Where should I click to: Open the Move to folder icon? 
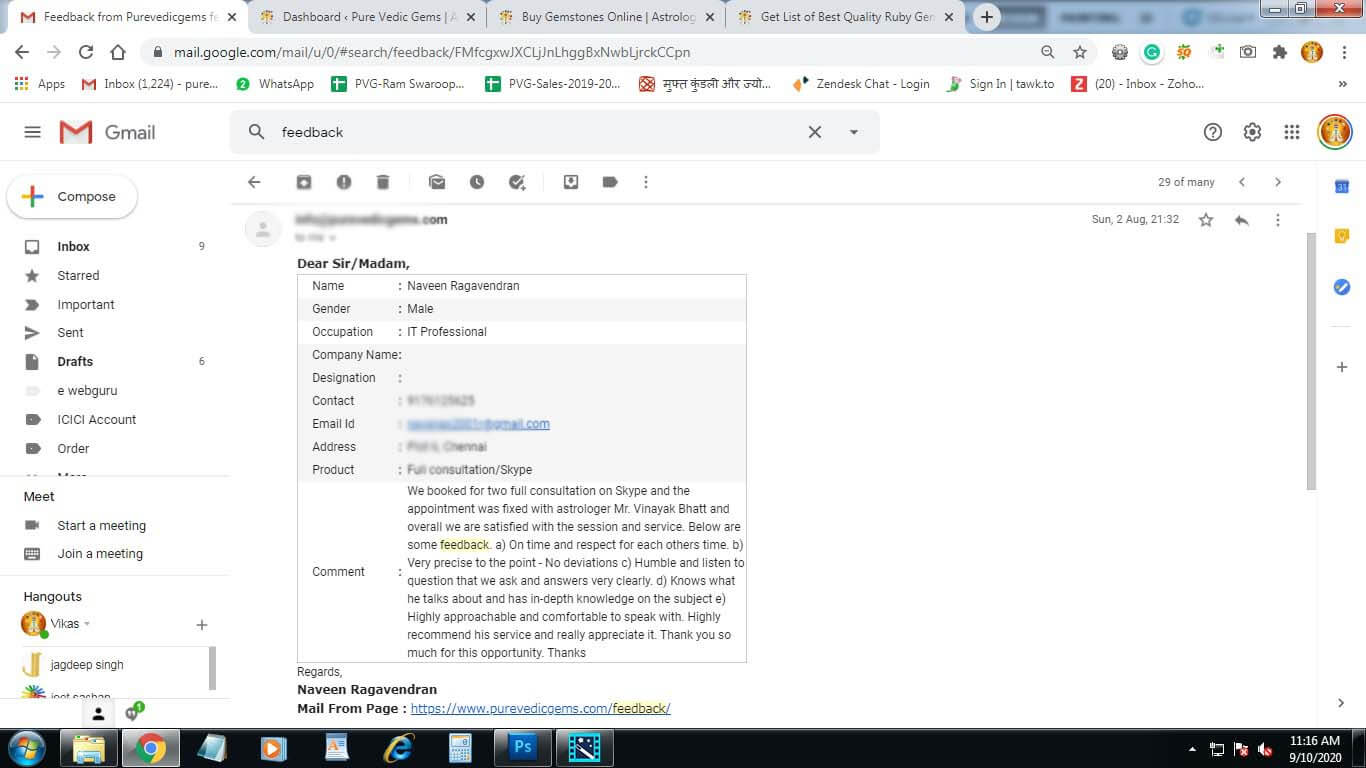coord(571,182)
